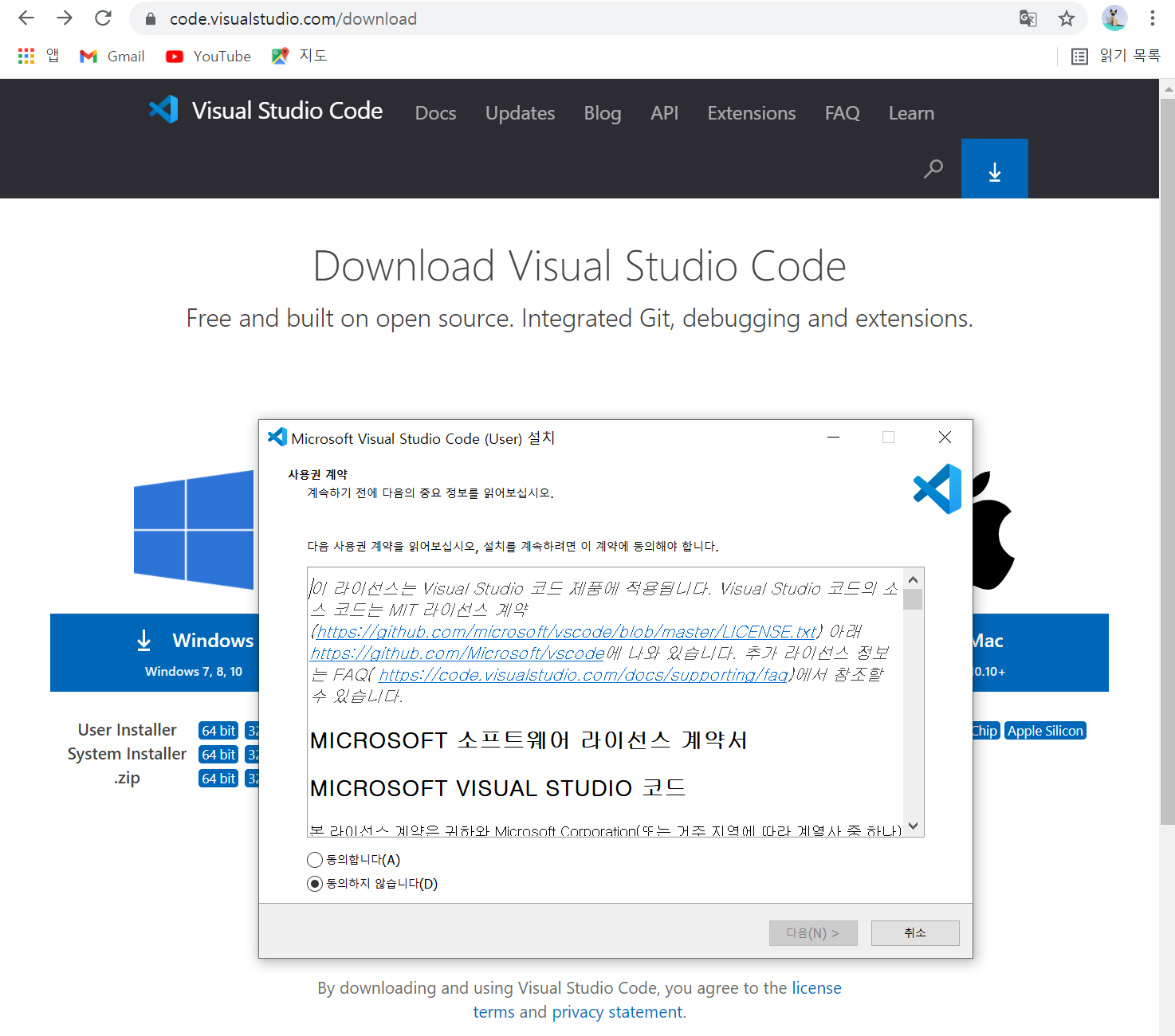The image size is (1175, 1036).
Task: Open Chrome three-dot menu
Action: (1153, 18)
